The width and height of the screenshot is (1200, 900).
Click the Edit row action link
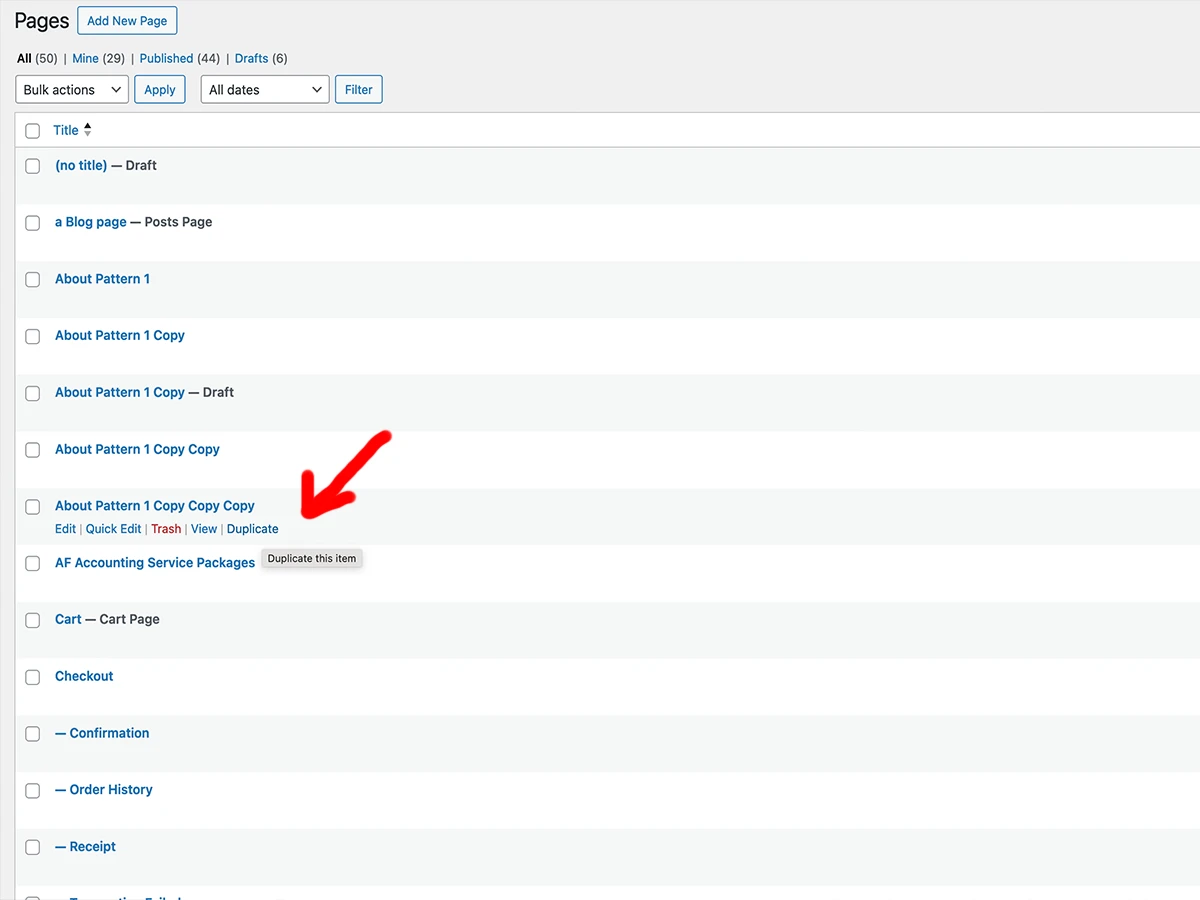pos(65,529)
